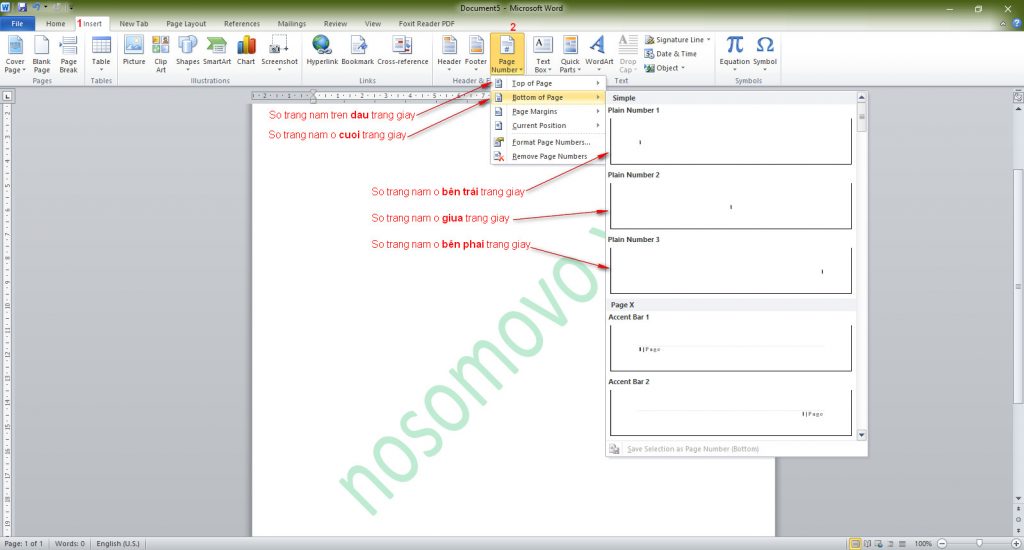Open the Symbol dropdown

[x=765, y=50]
